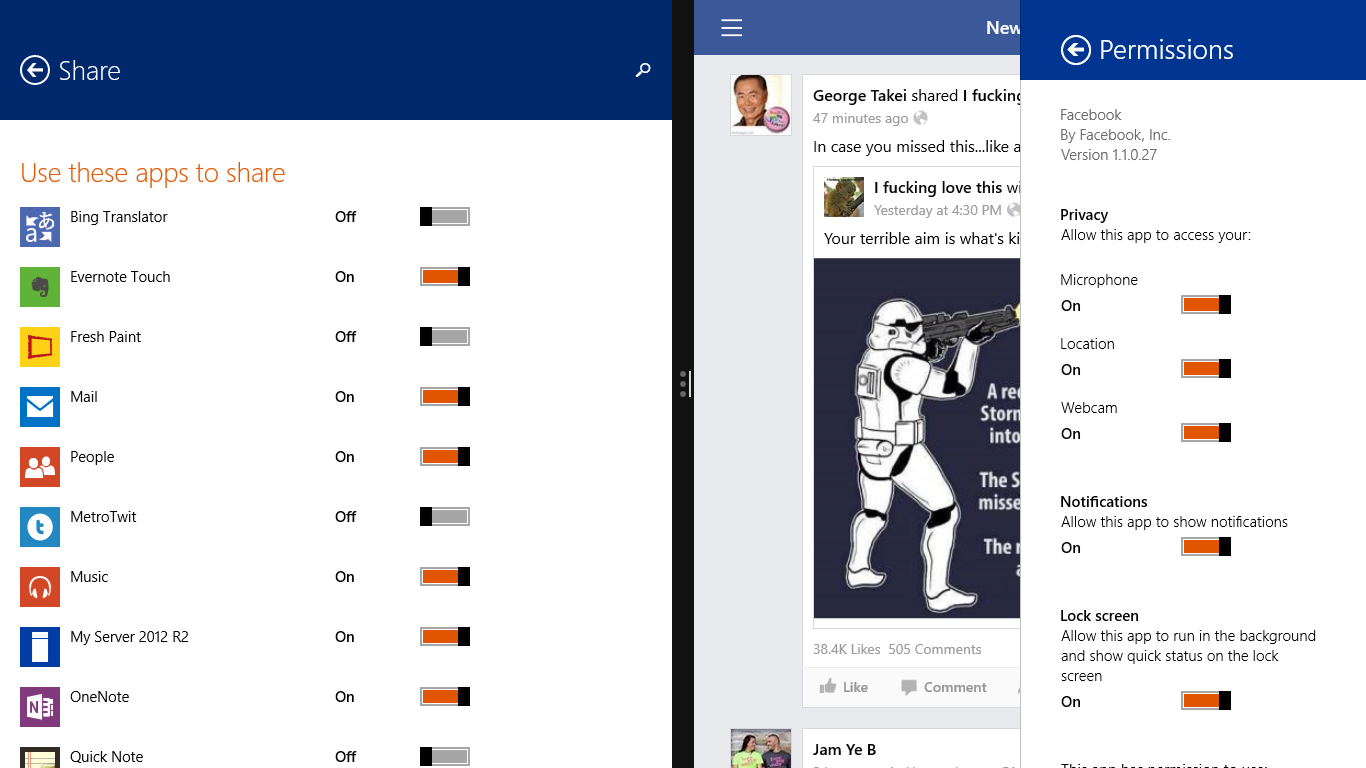The image size is (1366, 768).
Task: Turn off Facebook Webcam permission
Action: (1206, 433)
